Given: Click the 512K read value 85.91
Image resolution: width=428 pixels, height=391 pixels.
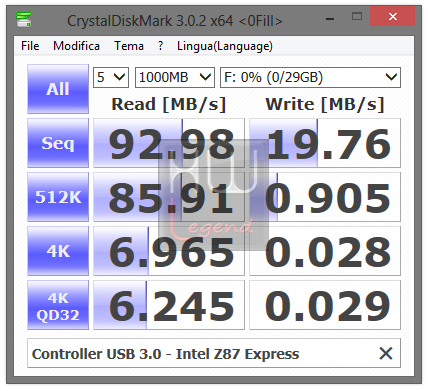Looking at the screenshot, I should [x=169, y=197].
